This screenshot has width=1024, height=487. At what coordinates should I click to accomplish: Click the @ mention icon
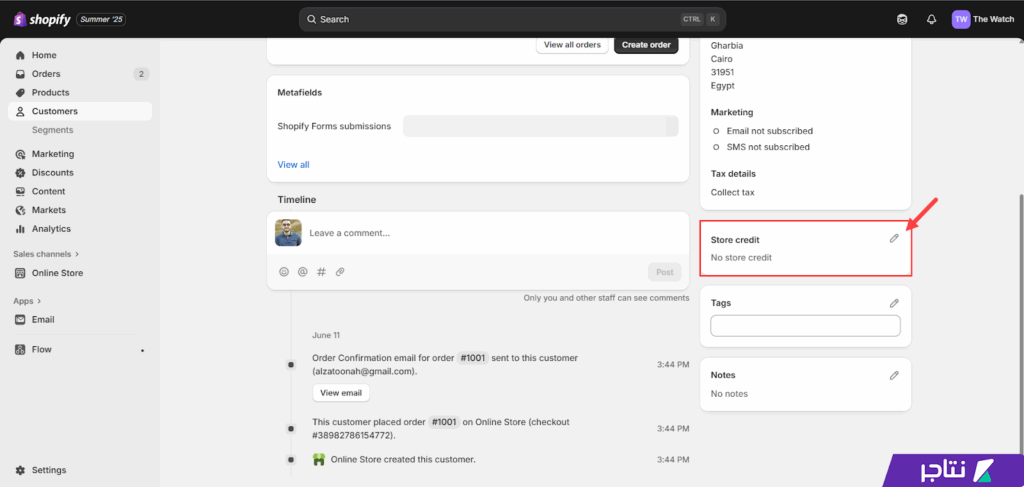coord(302,272)
